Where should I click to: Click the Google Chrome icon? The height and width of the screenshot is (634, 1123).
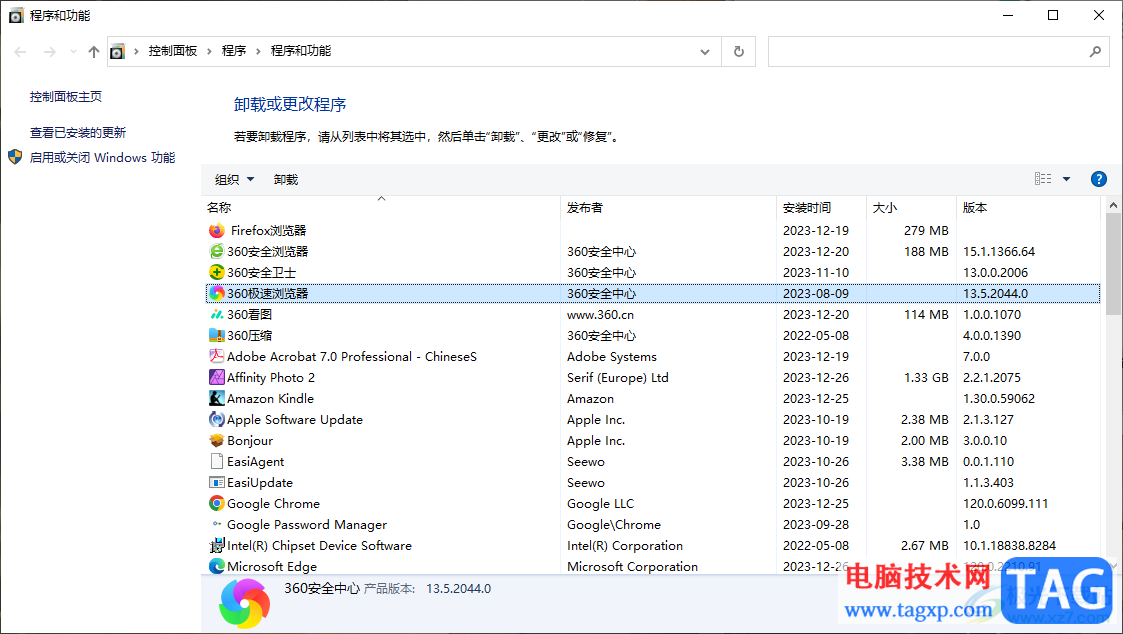tap(216, 504)
